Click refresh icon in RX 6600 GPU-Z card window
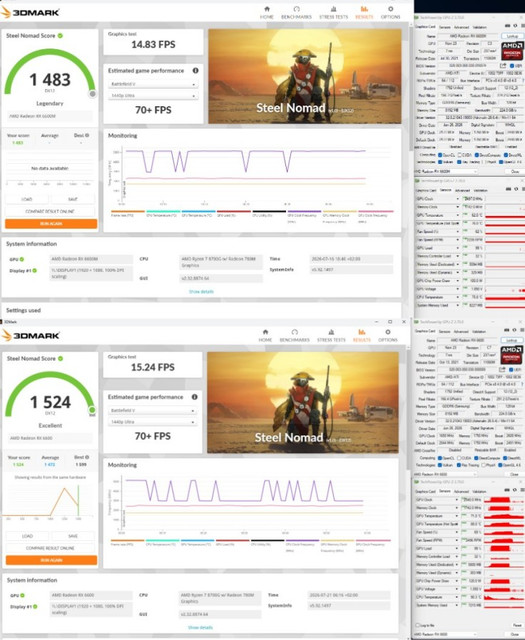525x640 pixels. tap(514, 330)
